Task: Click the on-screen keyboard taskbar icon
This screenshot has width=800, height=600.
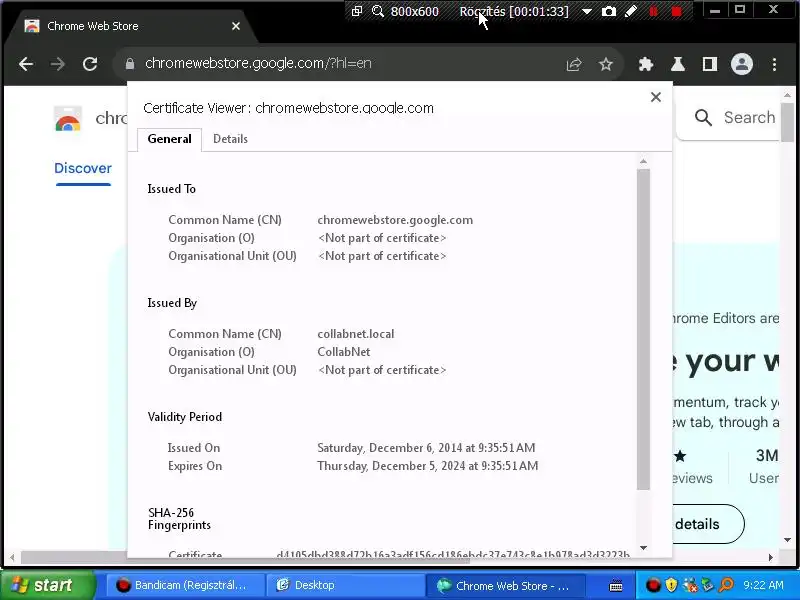Action: (616, 586)
